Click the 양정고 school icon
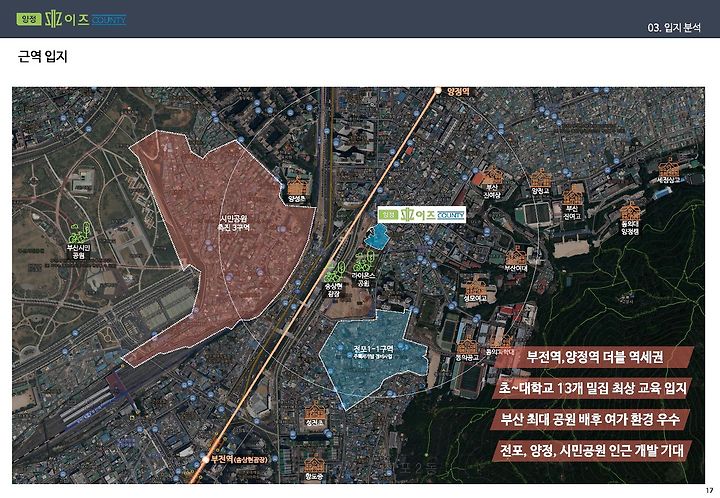 click(x=540, y=178)
